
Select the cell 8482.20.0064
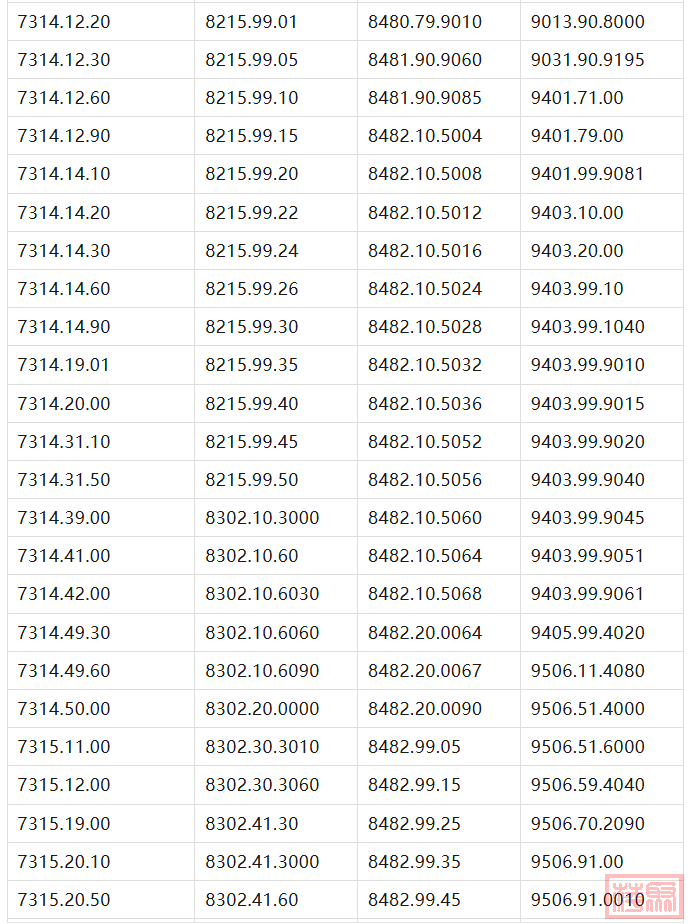(424, 633)
